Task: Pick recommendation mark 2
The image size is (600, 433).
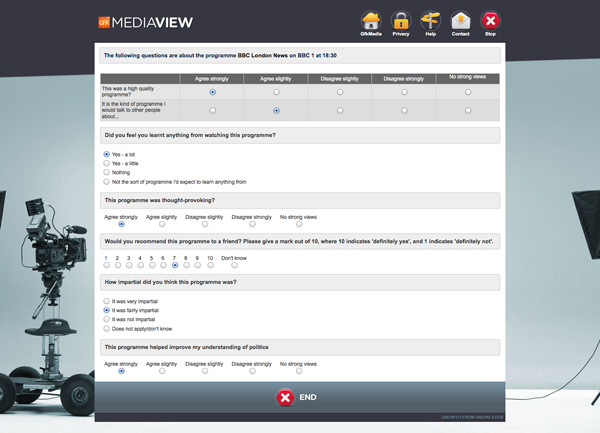Action: click(118, 265)
